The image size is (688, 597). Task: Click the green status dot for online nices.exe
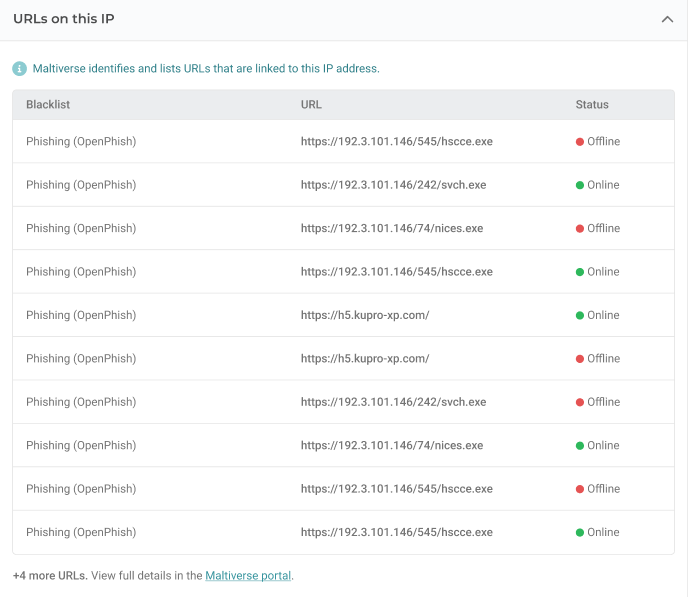click(580, 446)
